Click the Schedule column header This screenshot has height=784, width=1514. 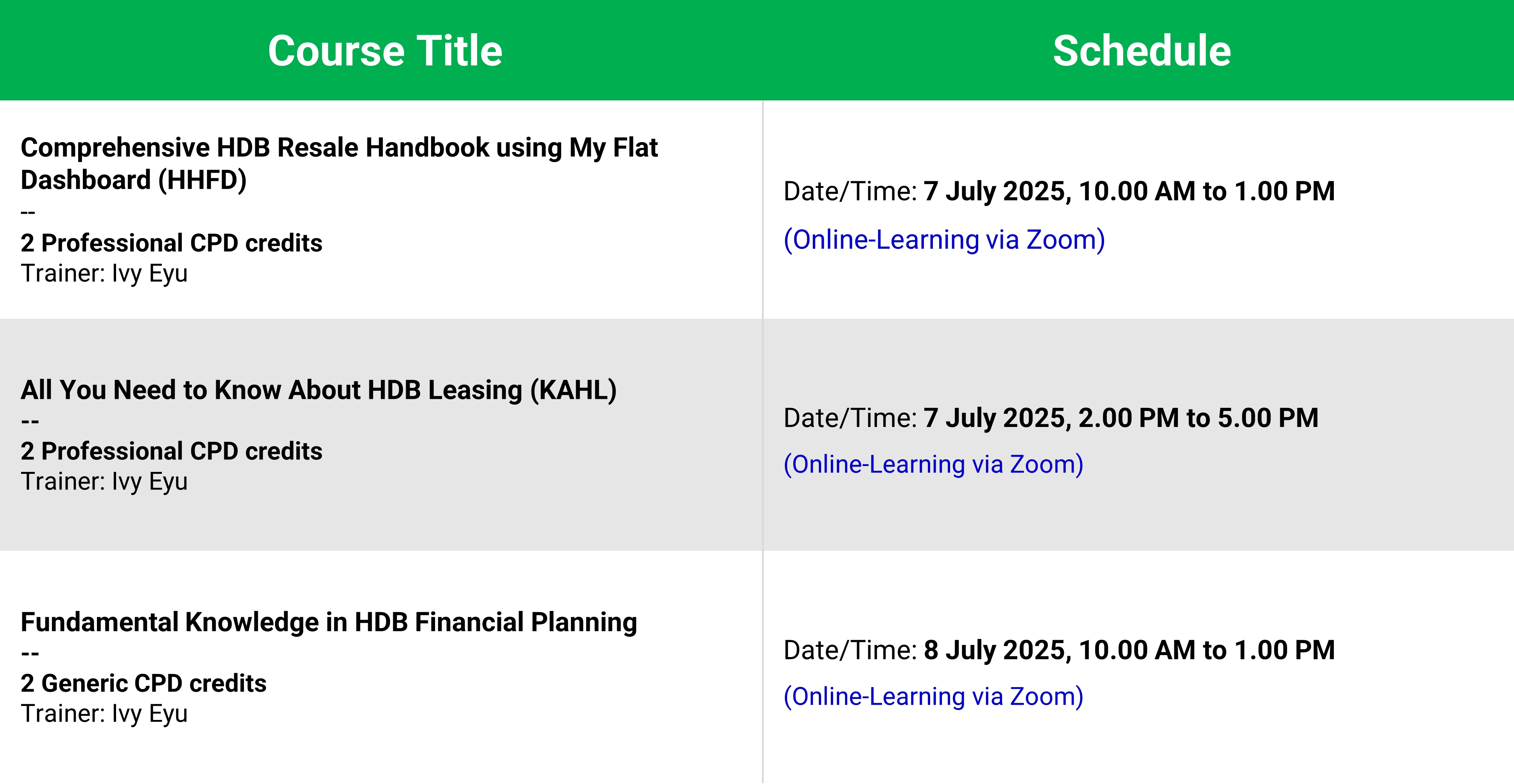(x=1142, y=51)
